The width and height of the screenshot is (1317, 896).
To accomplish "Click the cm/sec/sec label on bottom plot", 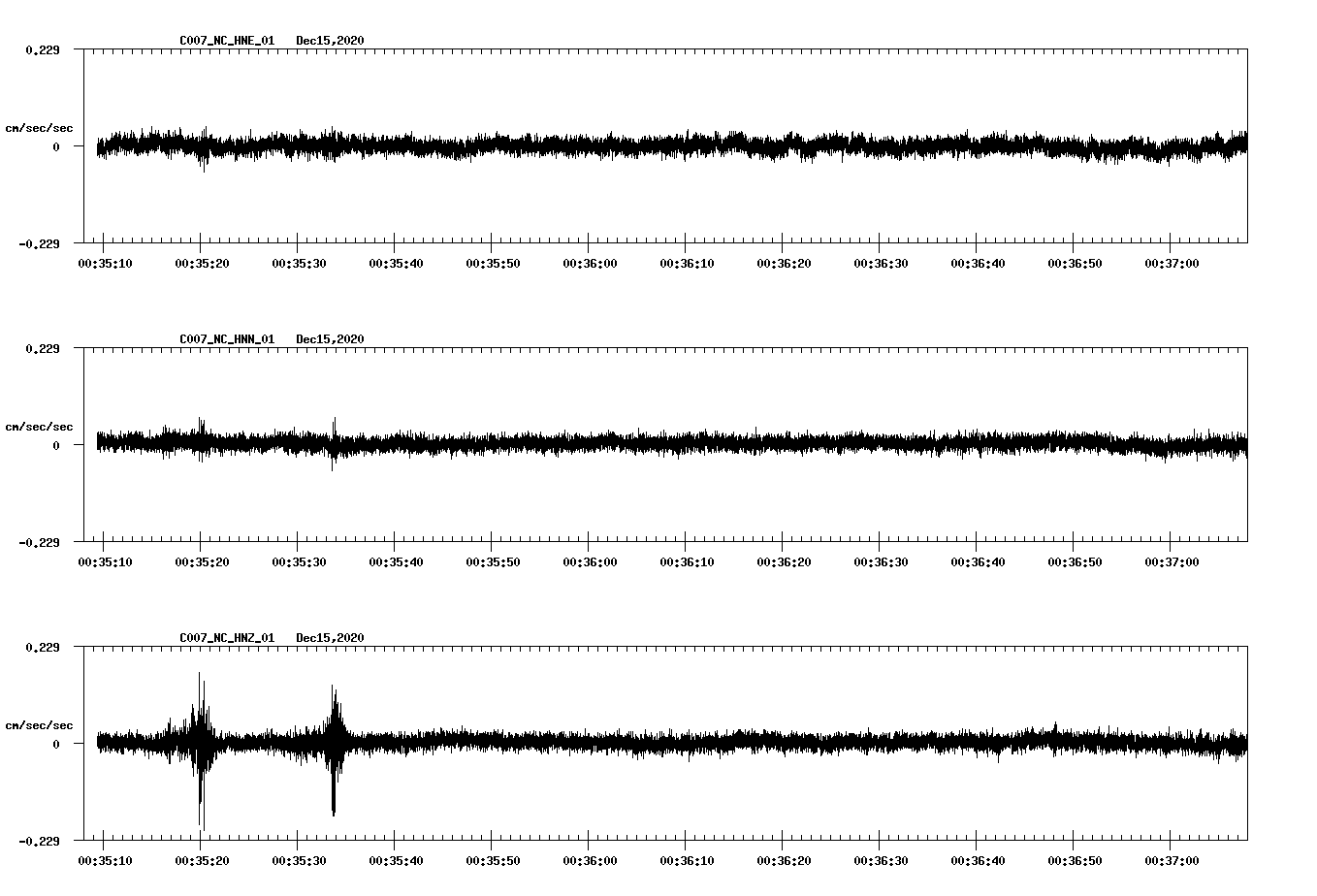I will [x=39, y=724].
